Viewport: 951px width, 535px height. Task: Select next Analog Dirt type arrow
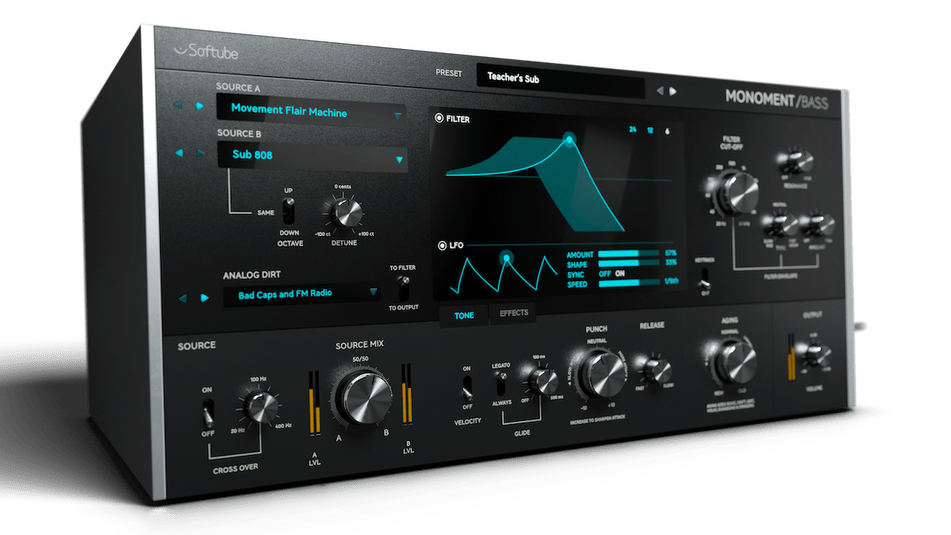point(205,298)
